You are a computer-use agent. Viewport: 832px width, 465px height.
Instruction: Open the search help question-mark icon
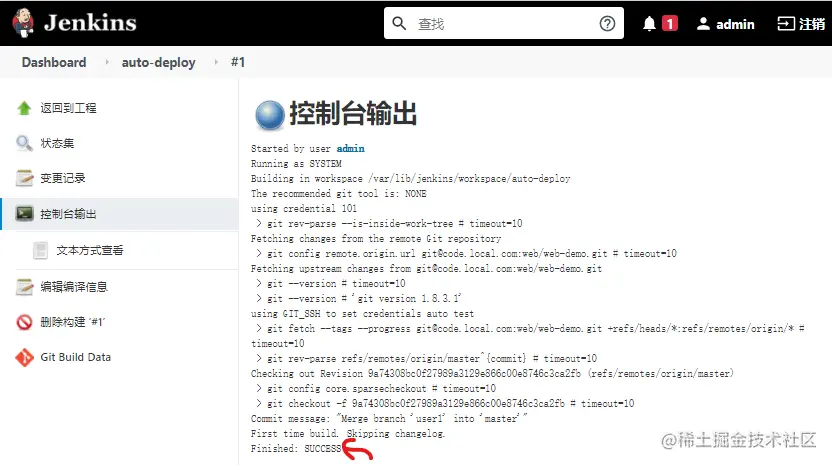coord(607,23)
